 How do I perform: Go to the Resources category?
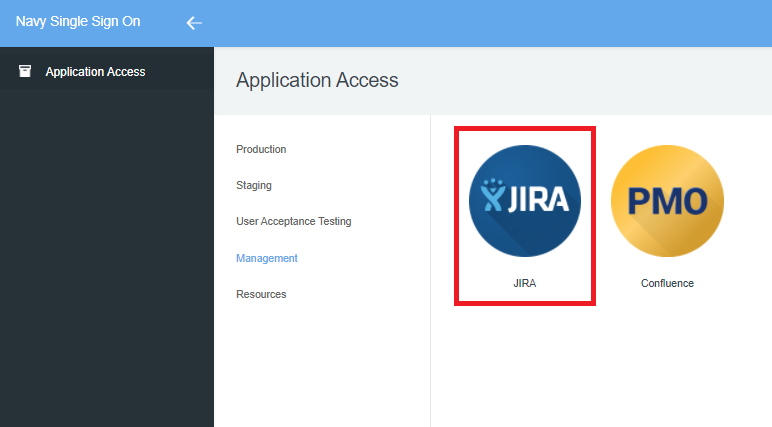click(261, 294)
